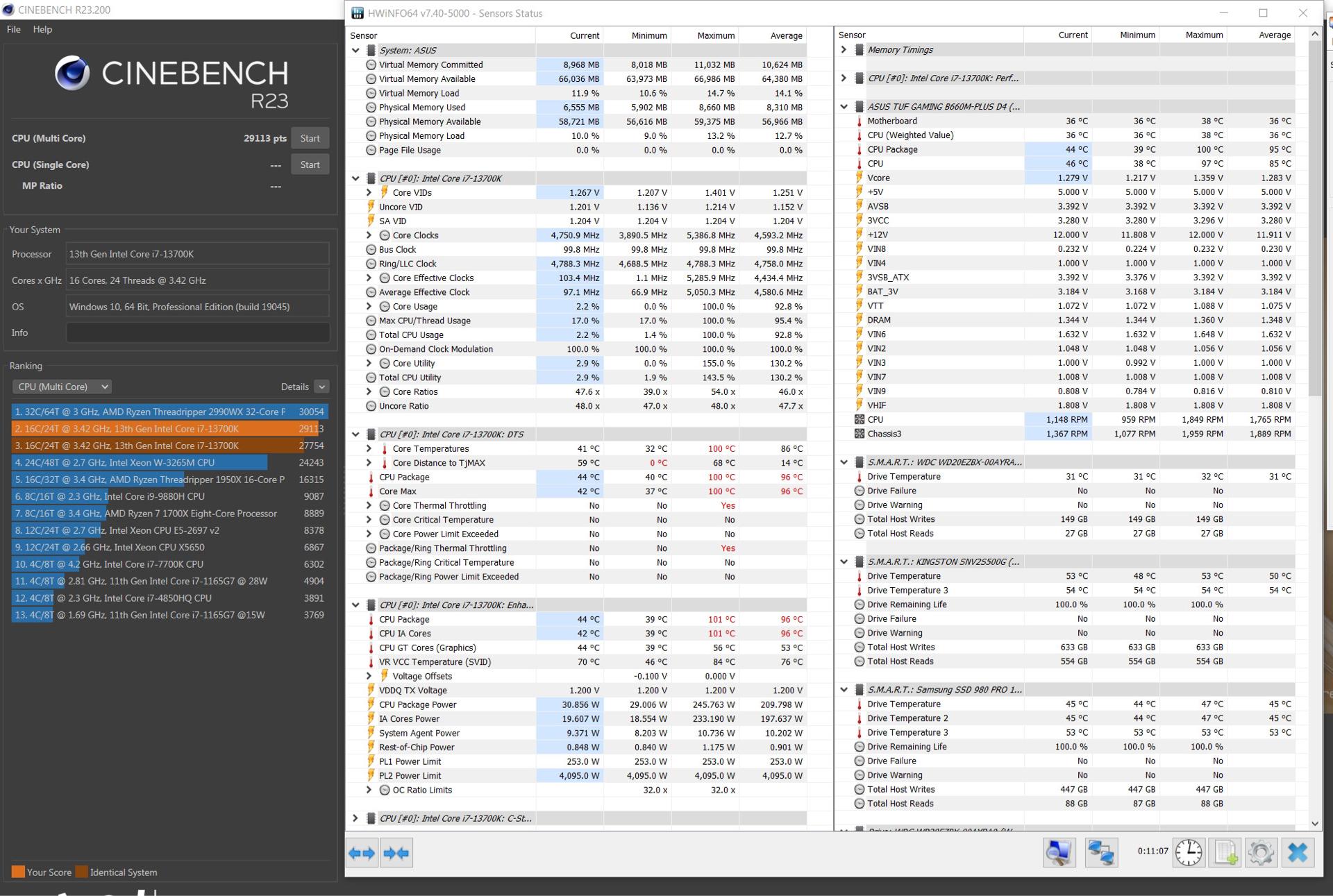Click the Drive Remaining Life row under KINGSTON
Screen dimensions: 1333x896
point(1066,605)
